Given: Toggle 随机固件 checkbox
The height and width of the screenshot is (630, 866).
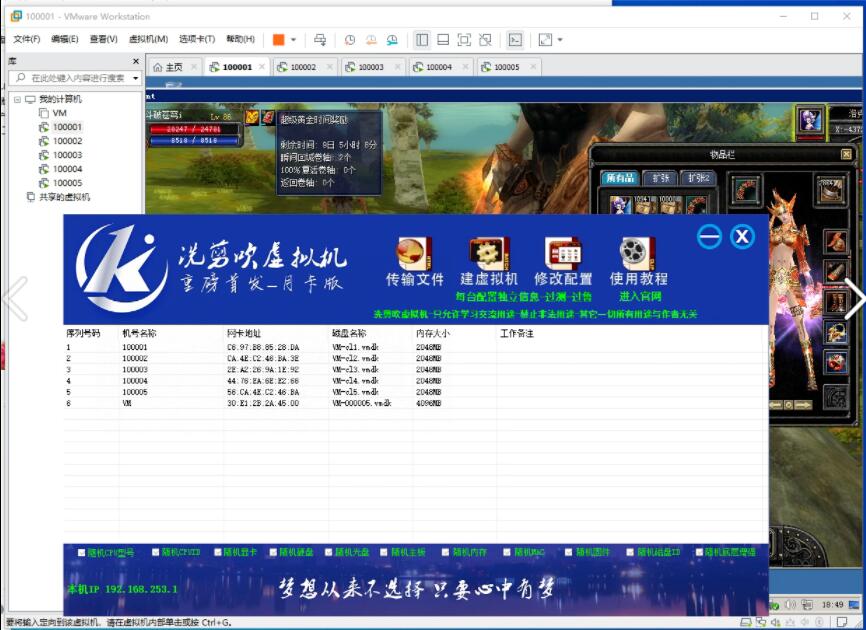Looking at the screenshot, I should [x=569, y=552].
